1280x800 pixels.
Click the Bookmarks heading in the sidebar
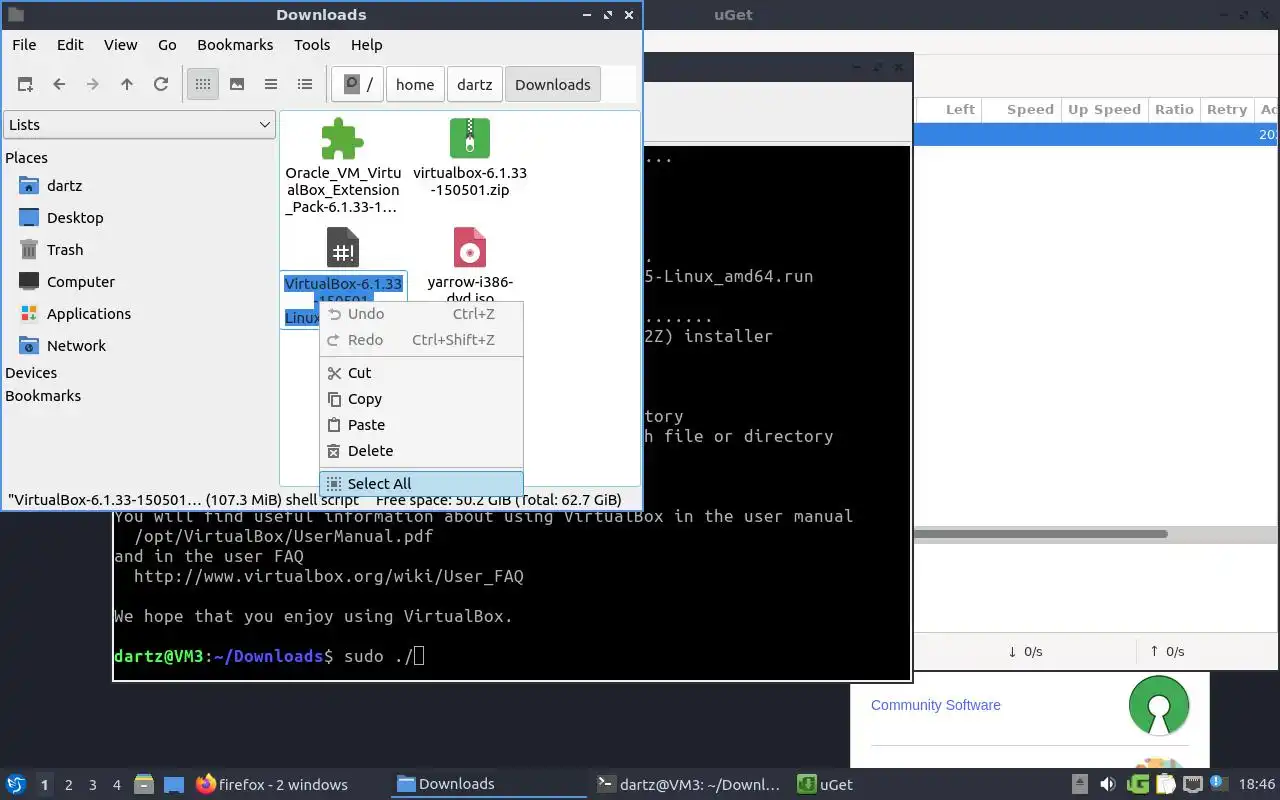click(43, 396)
